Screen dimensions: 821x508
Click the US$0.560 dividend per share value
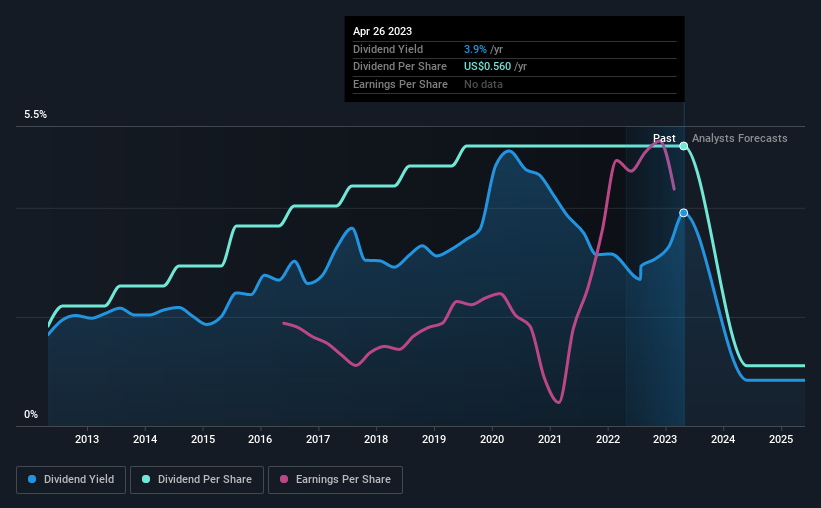pyautogui.click(x=487, y=67)
